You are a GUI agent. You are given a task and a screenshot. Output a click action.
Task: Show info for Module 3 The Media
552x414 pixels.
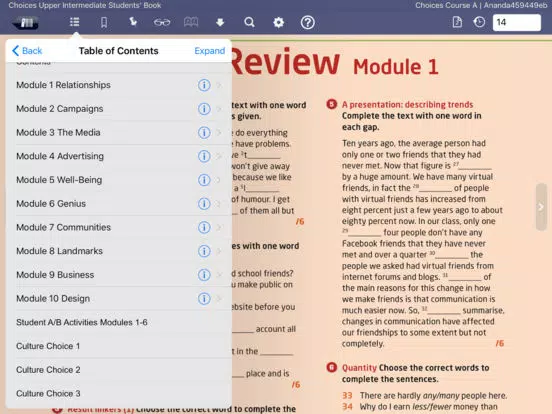point(204,133)
